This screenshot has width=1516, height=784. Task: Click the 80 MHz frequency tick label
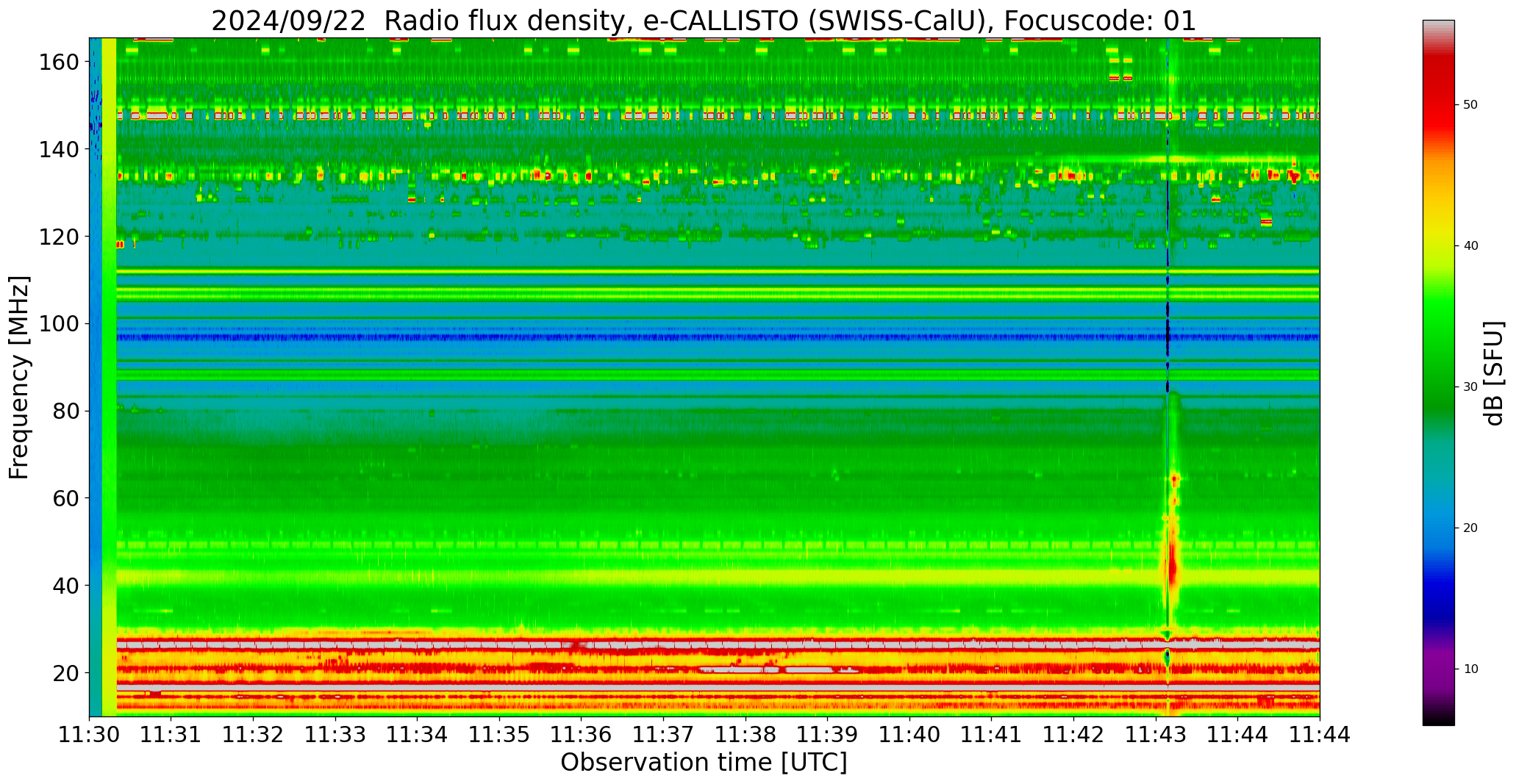point(66,411)
